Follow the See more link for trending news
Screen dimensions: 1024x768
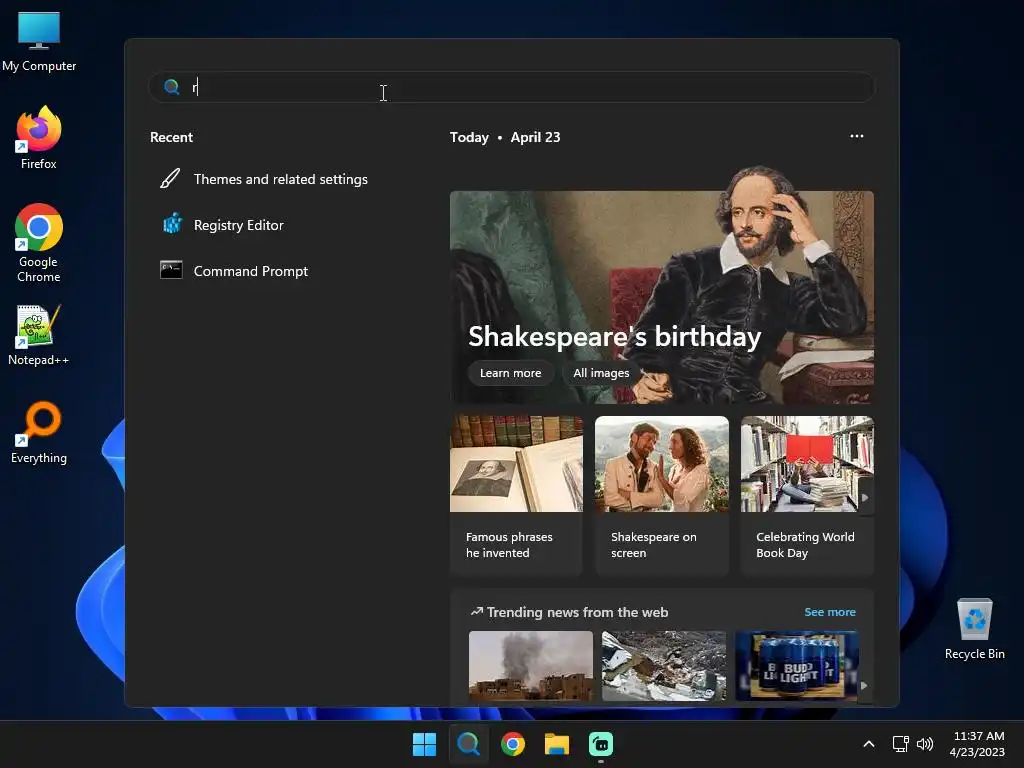coord(830,612)
